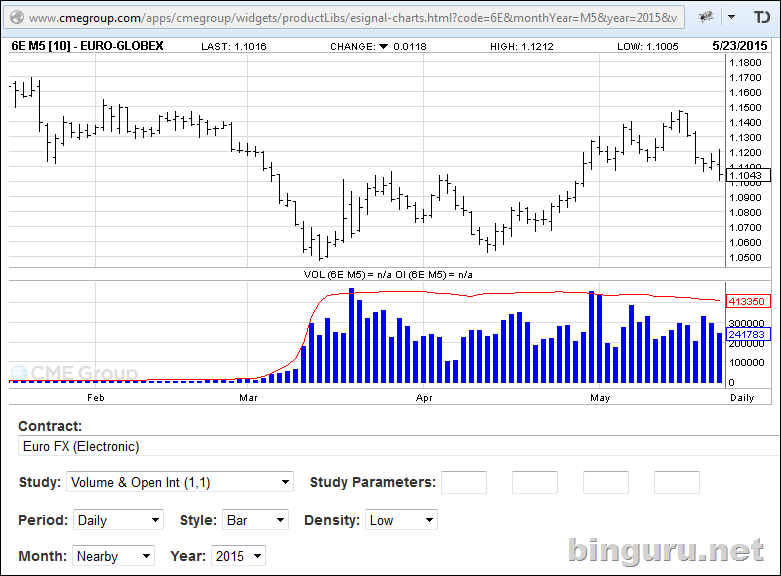The image size is (781, 576).
Task: Click the Euro FX (Electronic) contract field
Action: [x=398, y=446]
